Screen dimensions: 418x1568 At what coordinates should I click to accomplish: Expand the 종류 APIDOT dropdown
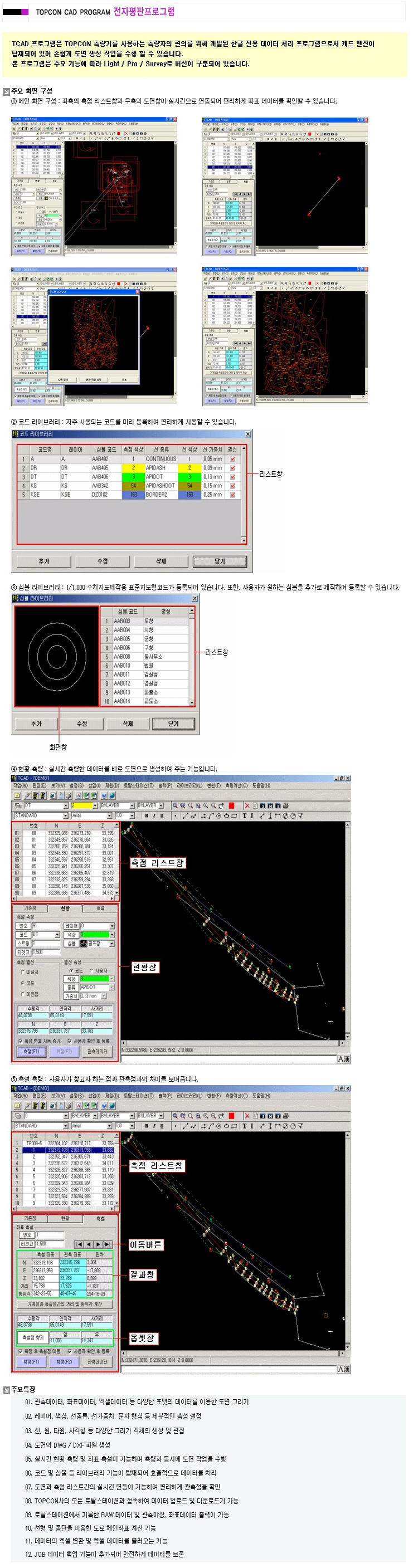[x=111, y=987]
